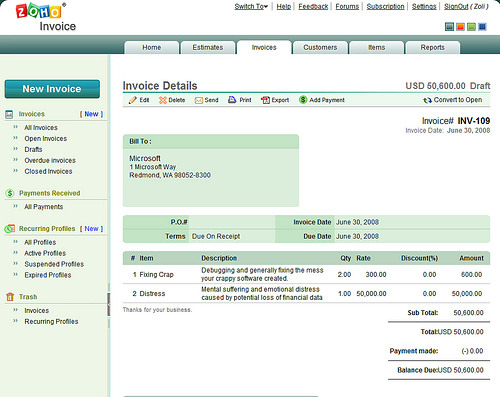
Task: Click the Recurring Profiles icon
Action: point(10,229)
